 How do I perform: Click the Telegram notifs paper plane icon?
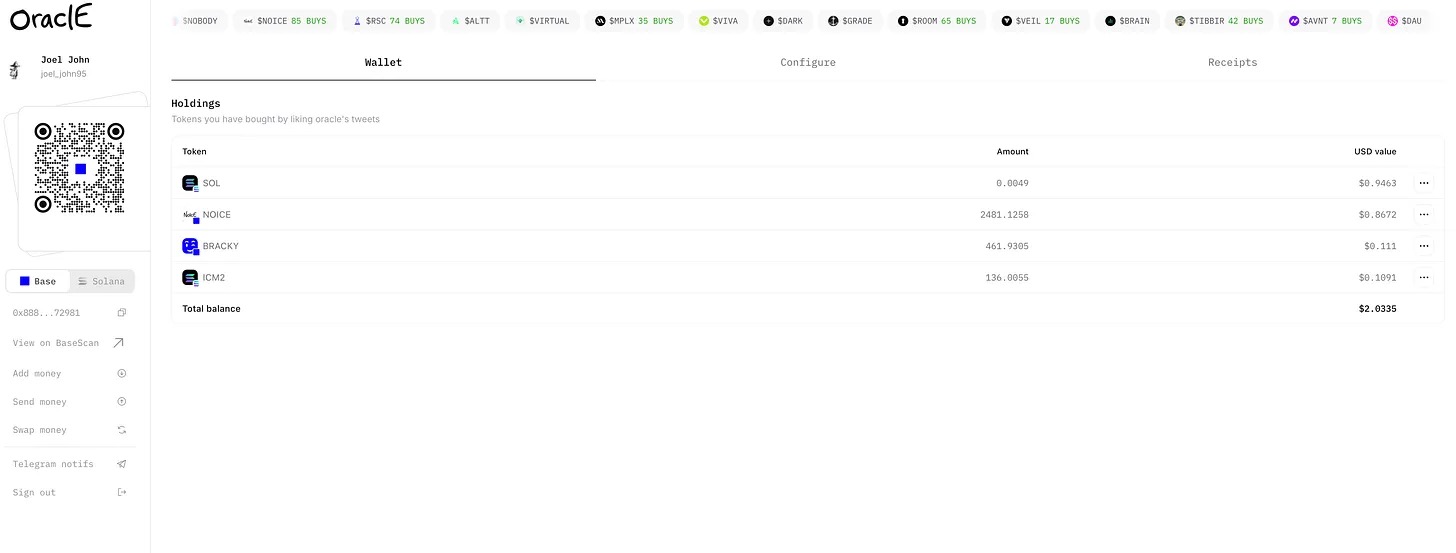point(122,464)
